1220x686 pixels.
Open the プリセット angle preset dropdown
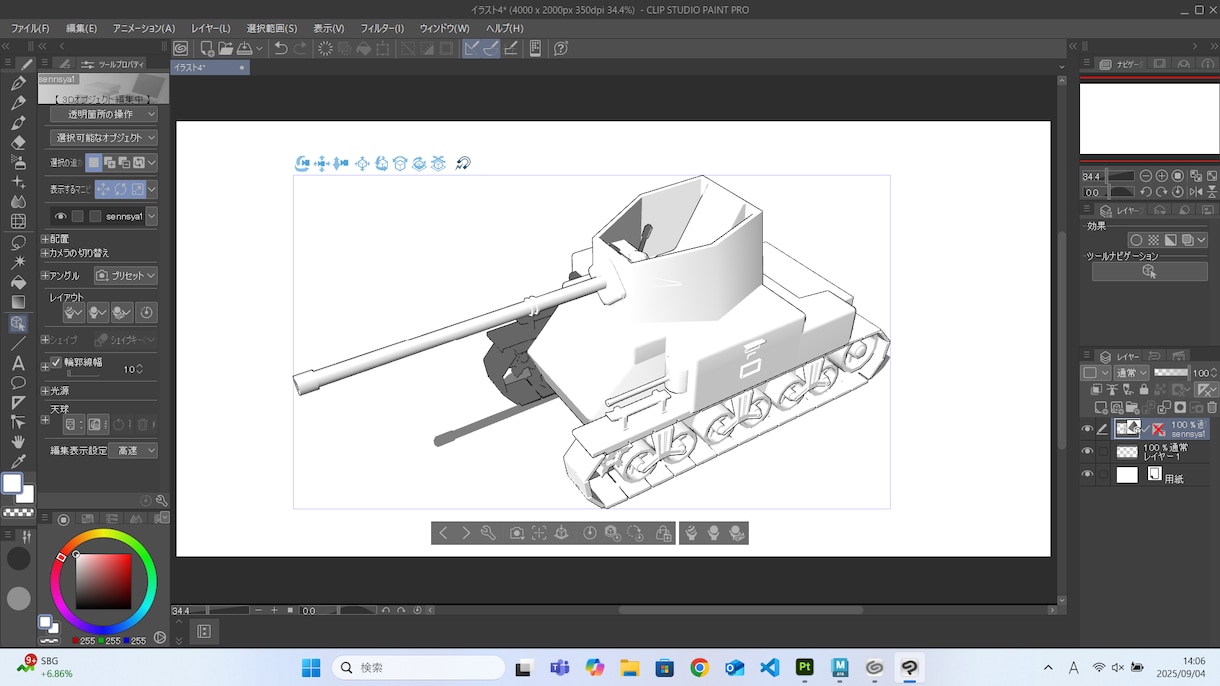pos(126,276)
